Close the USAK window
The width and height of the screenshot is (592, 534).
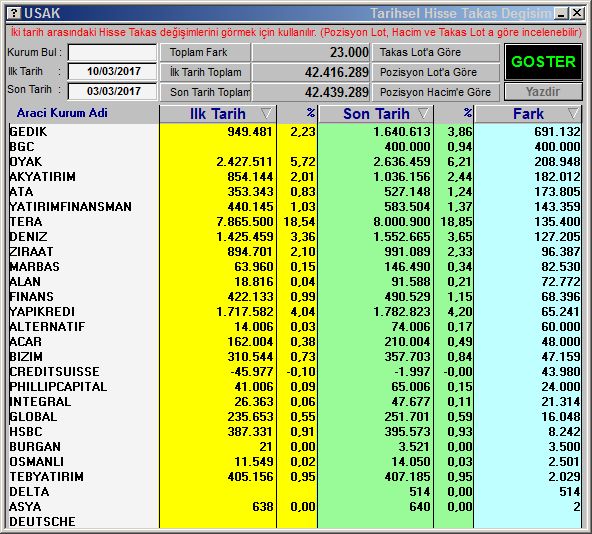tap(577, 14)
